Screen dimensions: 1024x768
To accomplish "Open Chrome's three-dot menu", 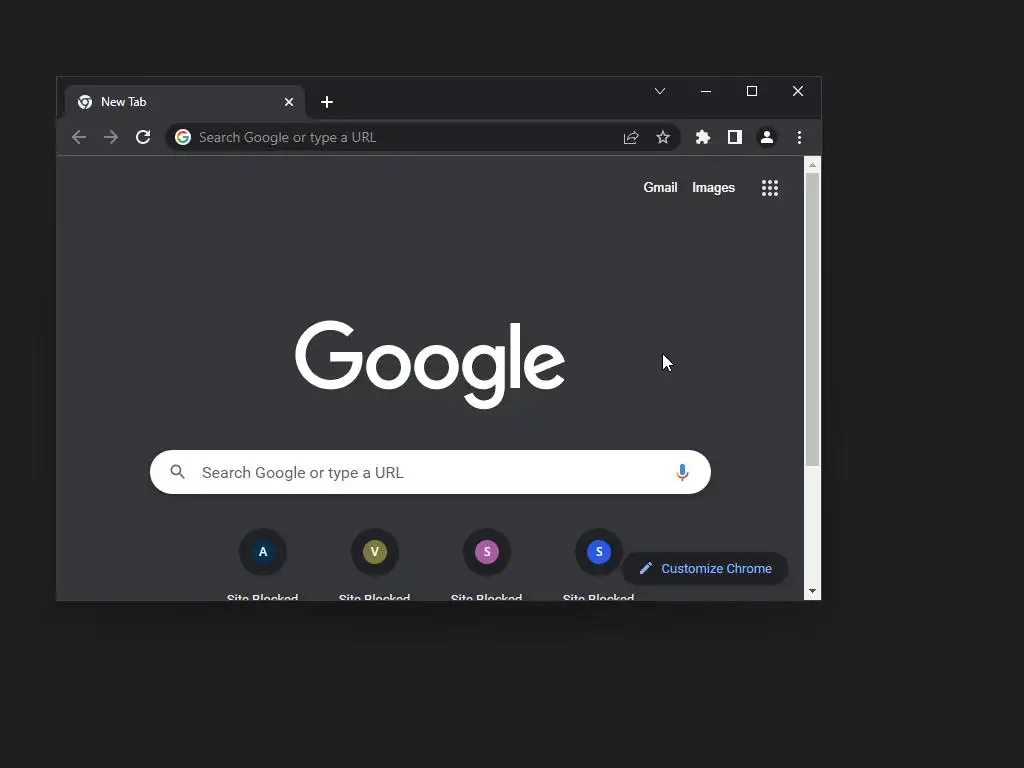I will (799, 137).
